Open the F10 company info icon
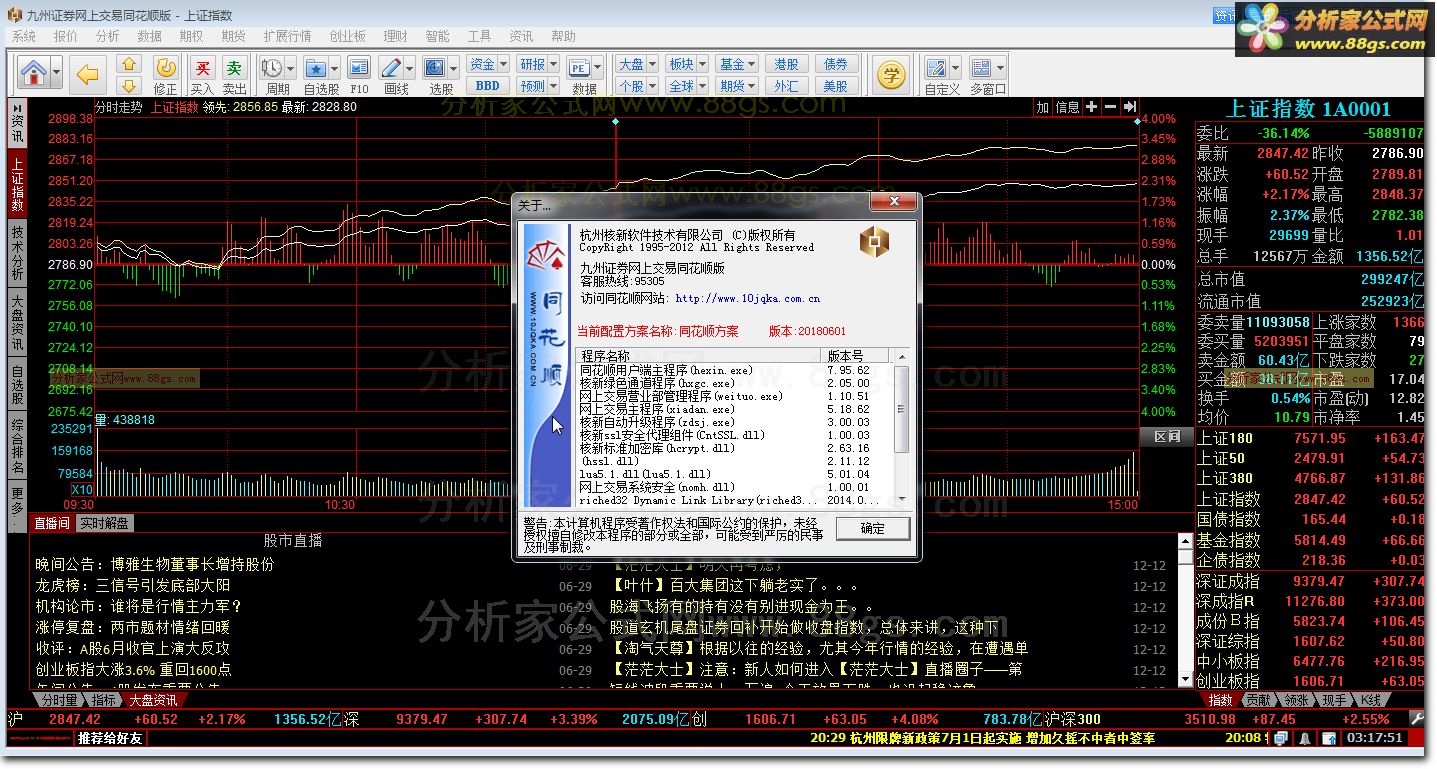Viewport: 1437px width, 769px height. click(359, 68)
